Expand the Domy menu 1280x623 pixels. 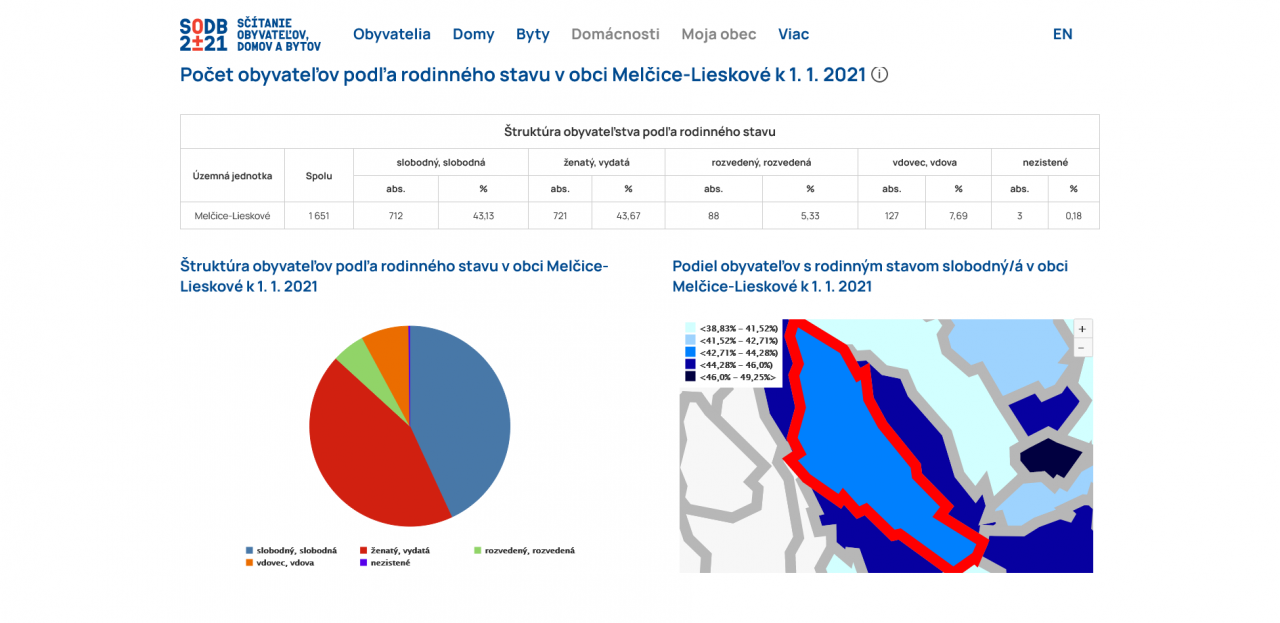tap(473, 34)
